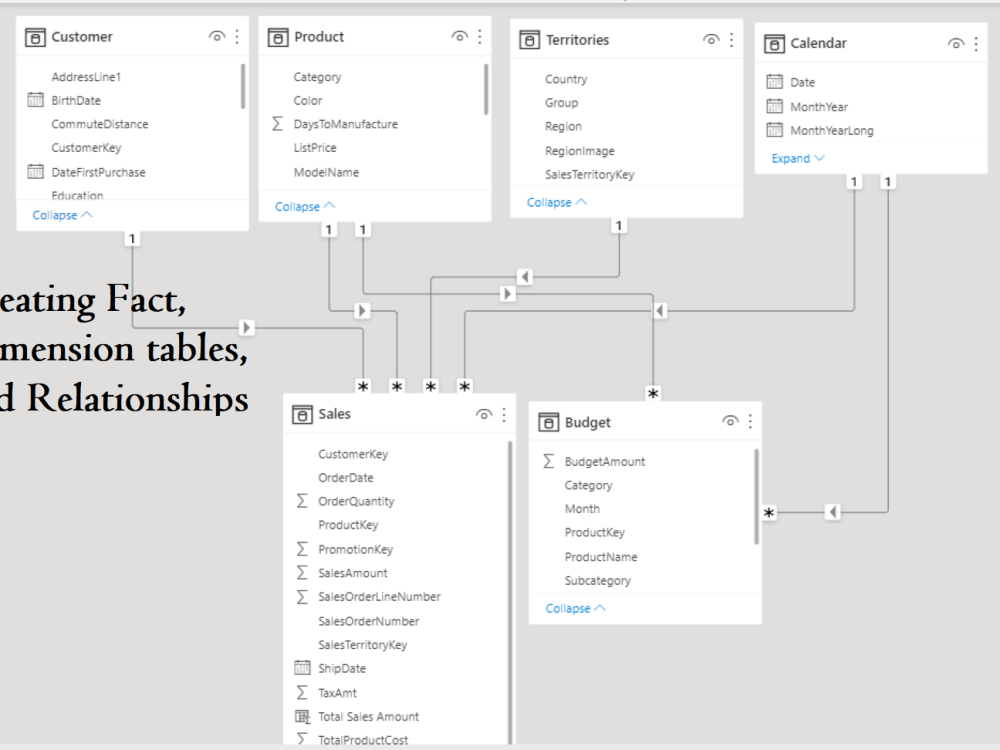Select CommuteDistance field in Customer table
This screenshot has width=1000, height=750.
click(x=100, y=124)
